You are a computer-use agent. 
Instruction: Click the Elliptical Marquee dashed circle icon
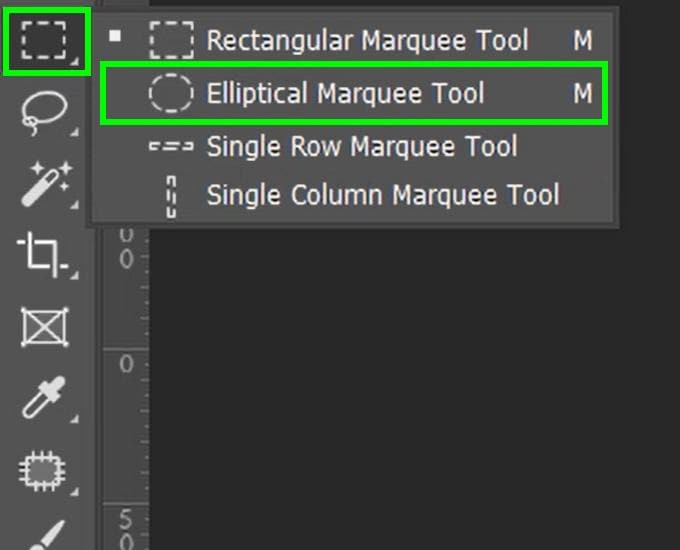click(170, 93)
